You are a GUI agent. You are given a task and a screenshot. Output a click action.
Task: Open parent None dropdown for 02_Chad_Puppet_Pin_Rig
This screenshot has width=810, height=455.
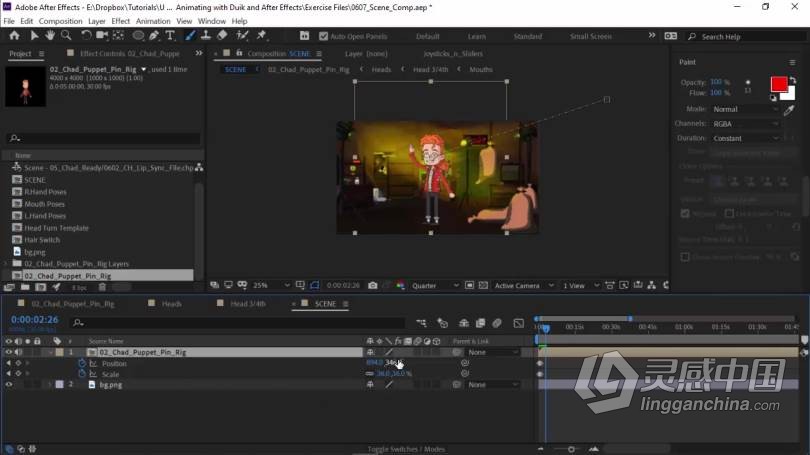(x=492, y=352)
